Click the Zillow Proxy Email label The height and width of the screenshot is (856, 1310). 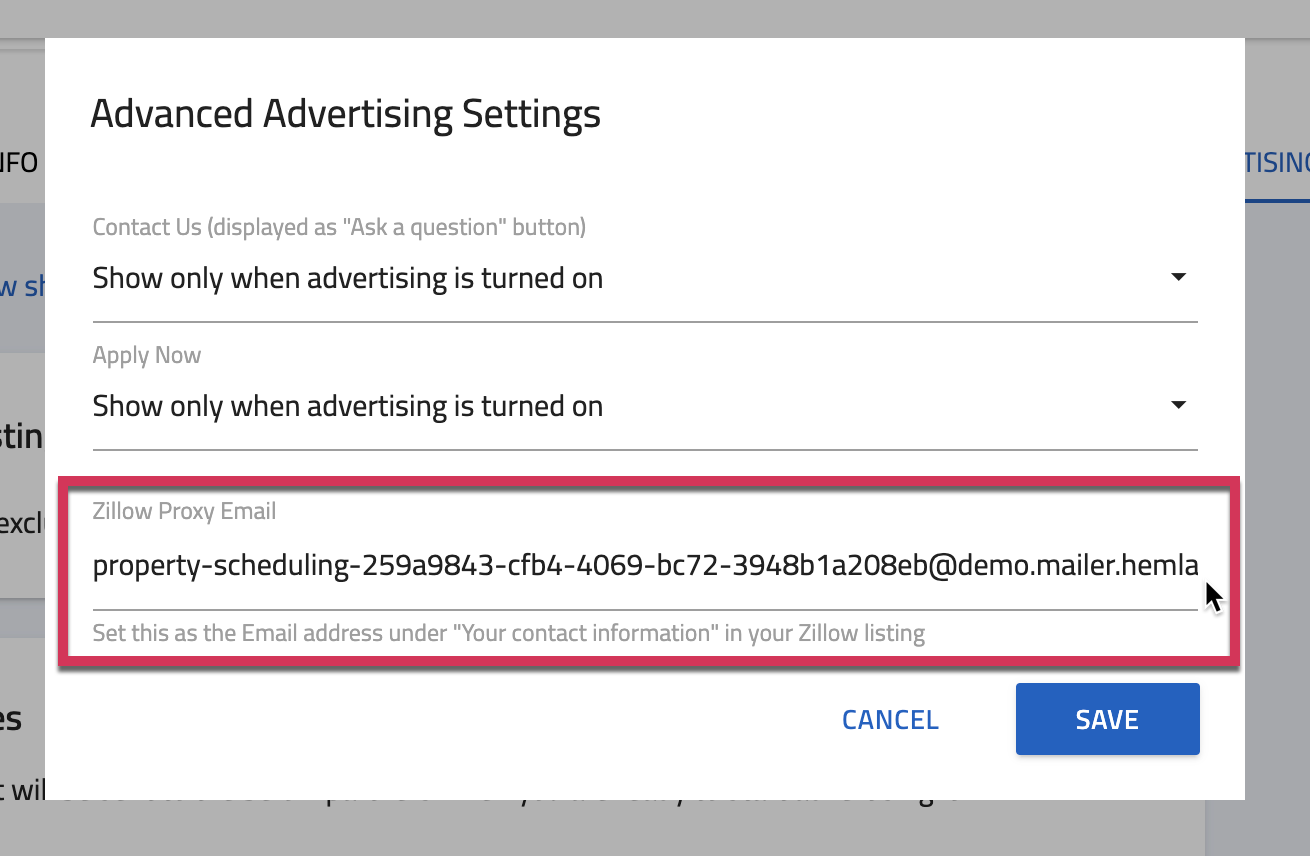(184, 511)
